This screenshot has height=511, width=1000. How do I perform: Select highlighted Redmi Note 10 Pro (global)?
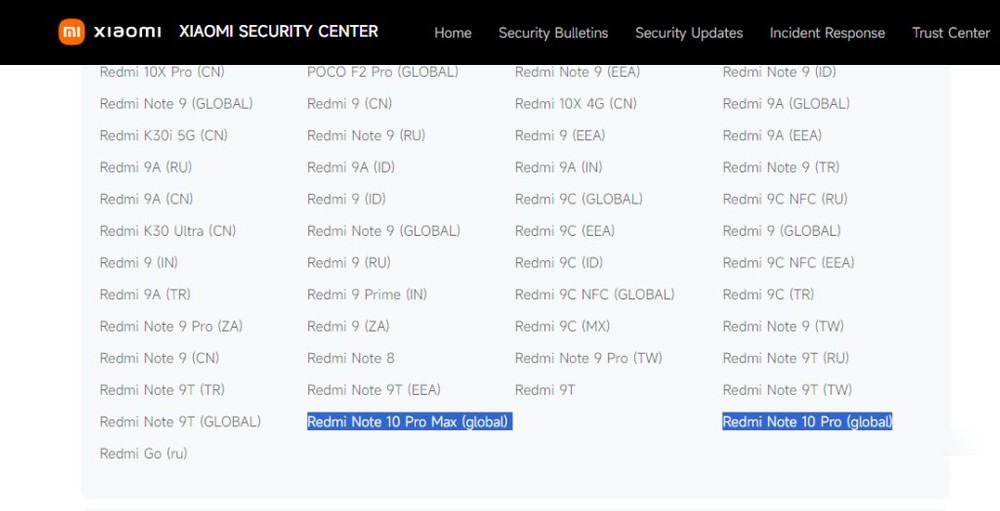click(x=807, y=422)
